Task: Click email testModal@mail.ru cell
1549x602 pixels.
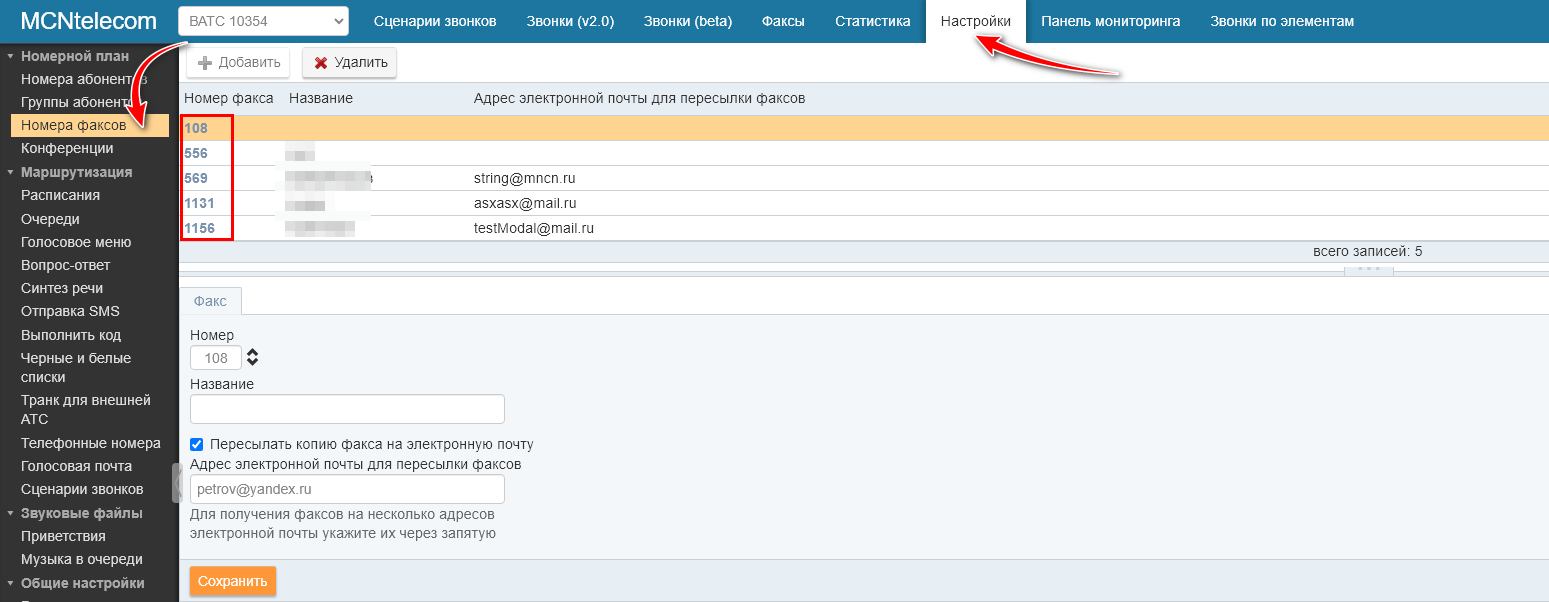Action: [x=534, y=228]
